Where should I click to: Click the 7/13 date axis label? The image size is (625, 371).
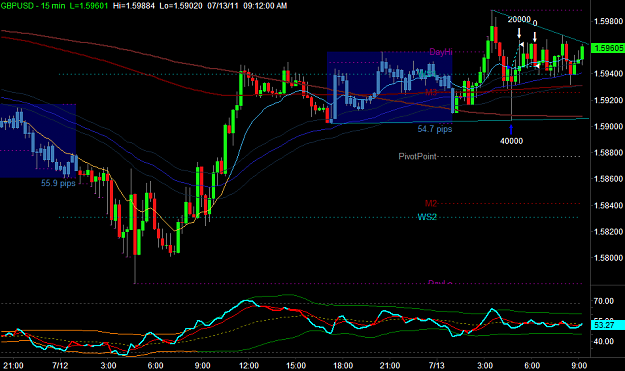coord(436,365)
